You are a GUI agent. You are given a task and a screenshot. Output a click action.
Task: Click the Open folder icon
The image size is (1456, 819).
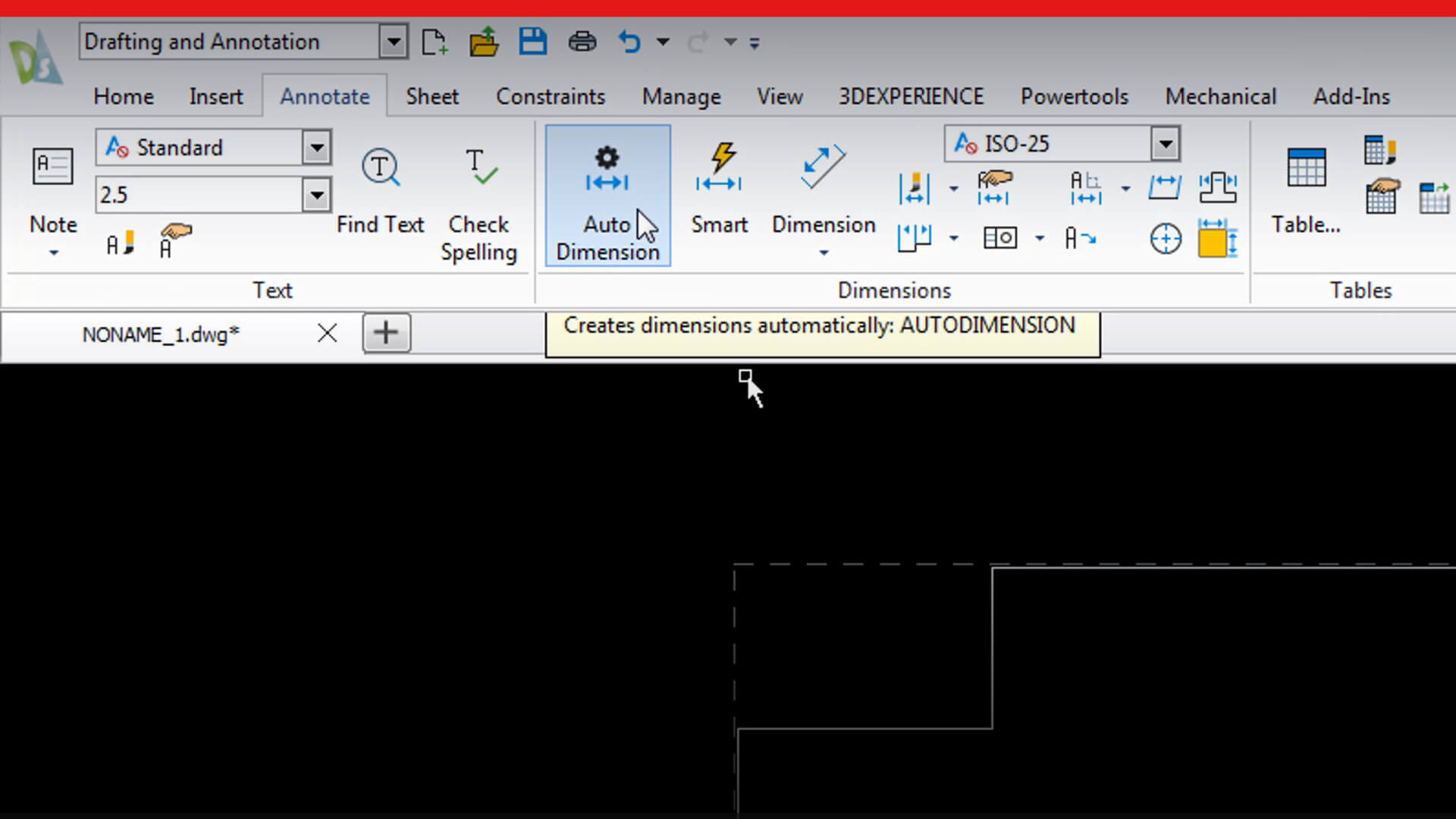pyautogui.click(x=483, y=42)
